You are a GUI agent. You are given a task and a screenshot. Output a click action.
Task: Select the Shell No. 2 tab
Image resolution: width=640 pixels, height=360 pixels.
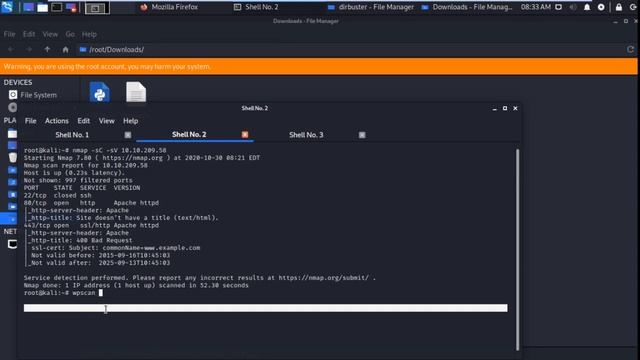click(x=189, y=134)
